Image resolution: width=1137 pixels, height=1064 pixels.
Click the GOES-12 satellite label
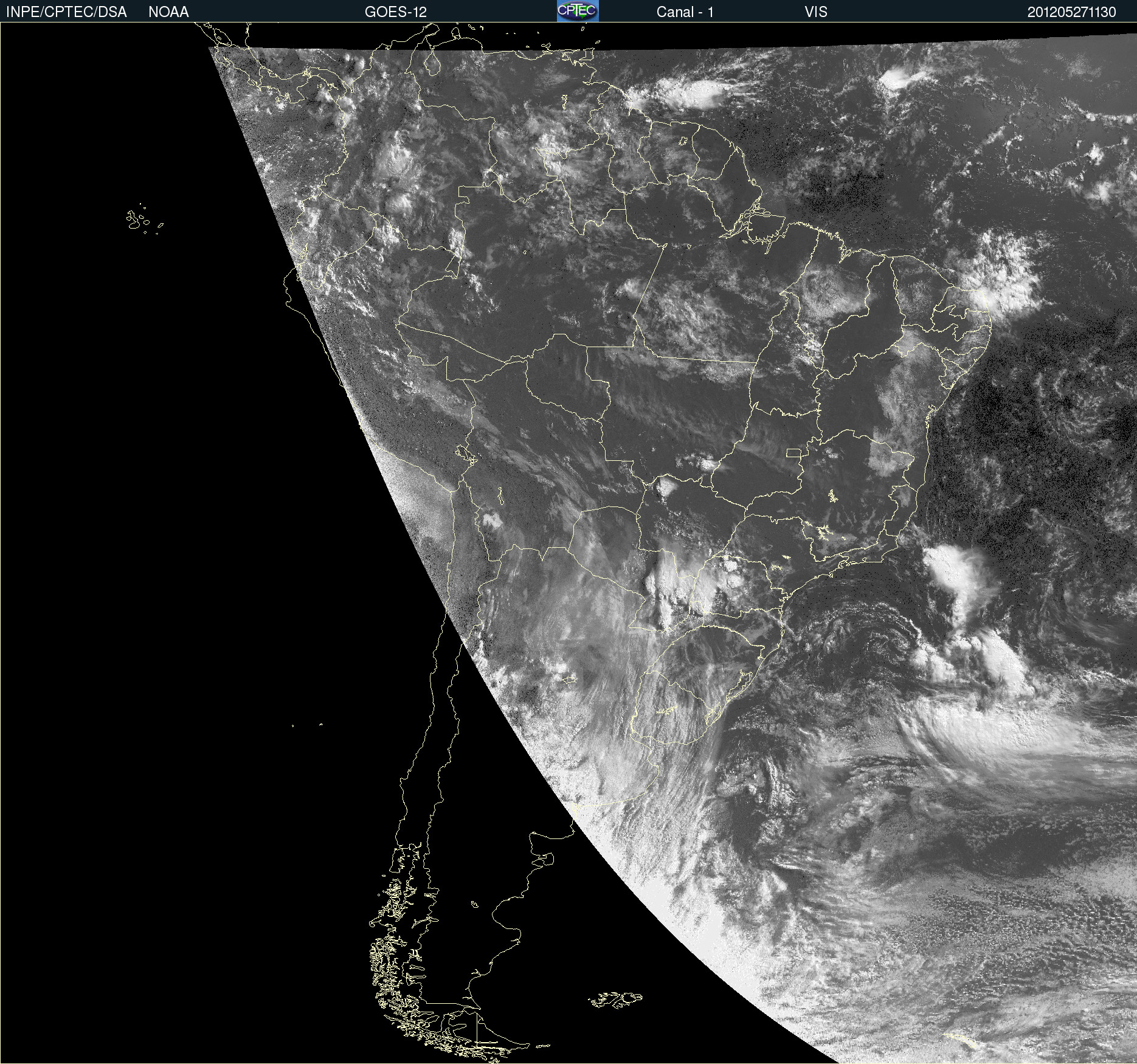tap(396, 12)
